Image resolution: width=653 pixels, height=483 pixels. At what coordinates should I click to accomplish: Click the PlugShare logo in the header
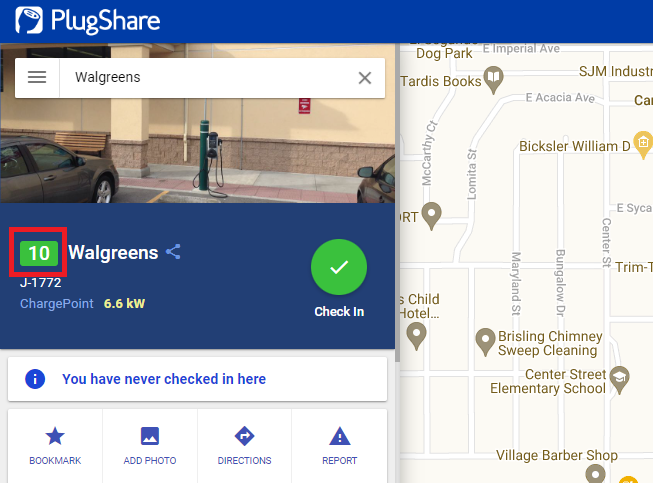(88, 20)
